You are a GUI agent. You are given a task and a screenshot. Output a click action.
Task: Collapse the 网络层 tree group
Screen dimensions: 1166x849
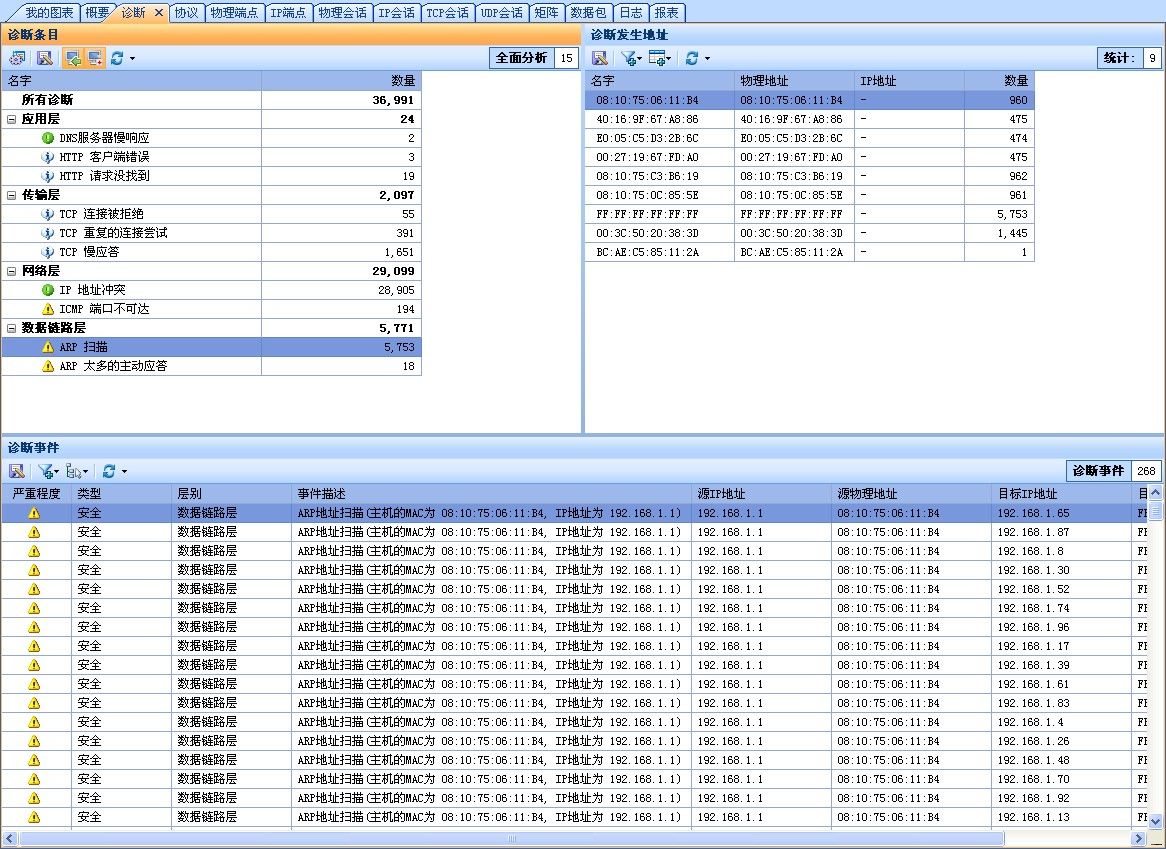12,271
